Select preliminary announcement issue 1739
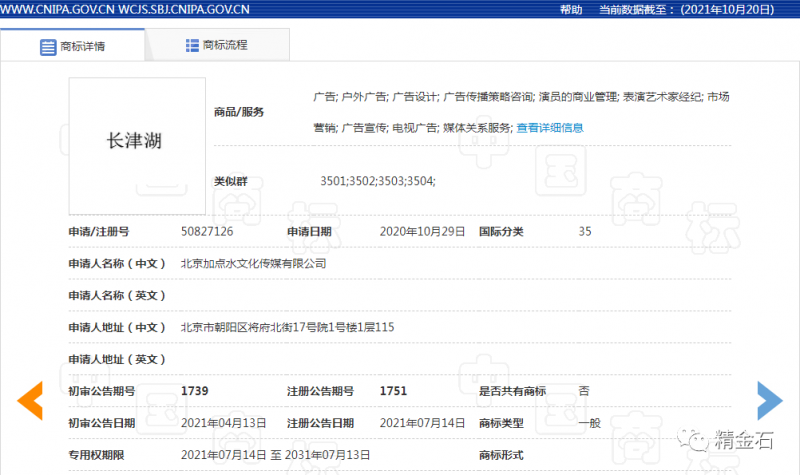 pos(194,391)
